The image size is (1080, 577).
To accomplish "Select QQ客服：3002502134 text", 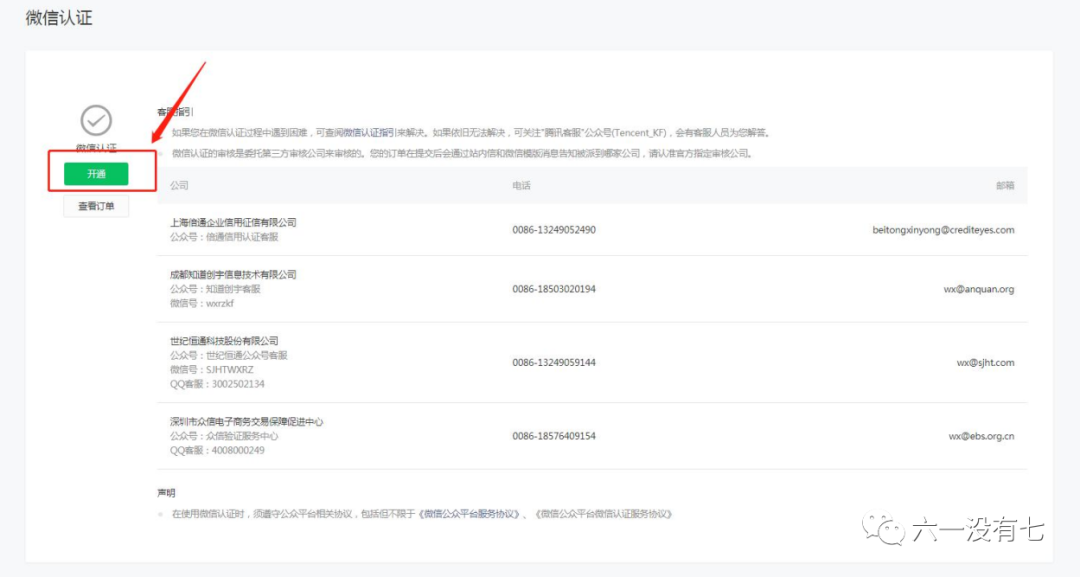I will point(217,384).
